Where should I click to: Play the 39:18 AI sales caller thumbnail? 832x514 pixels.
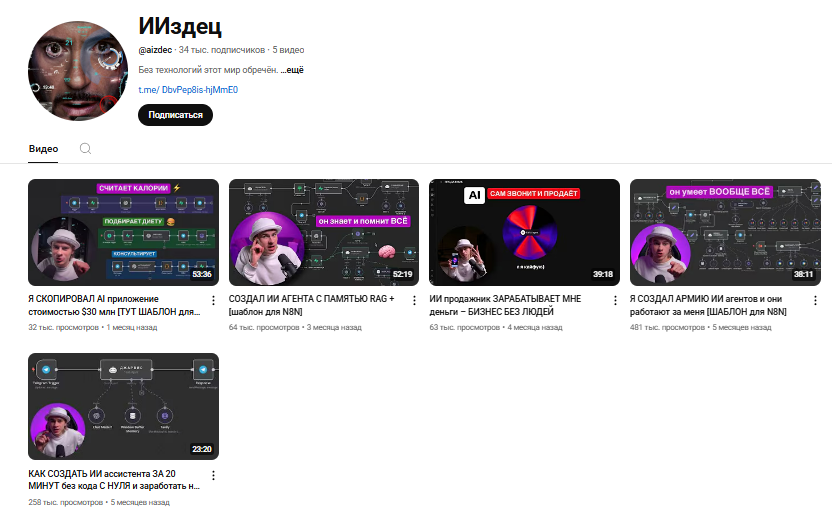(524, 232)
